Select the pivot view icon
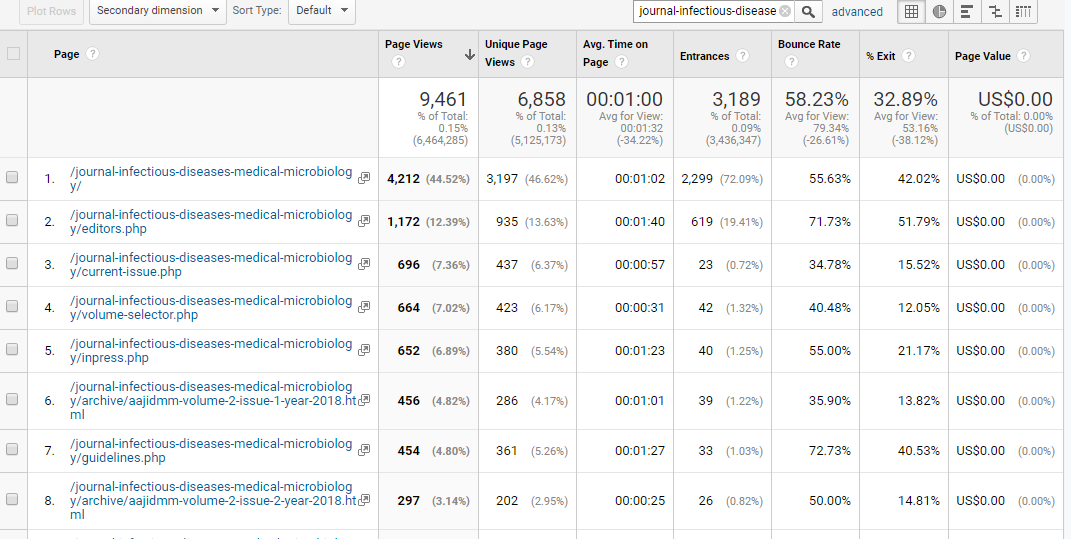The height and width of the screenshot is (539, 1071). click(x=1023, y=11)
